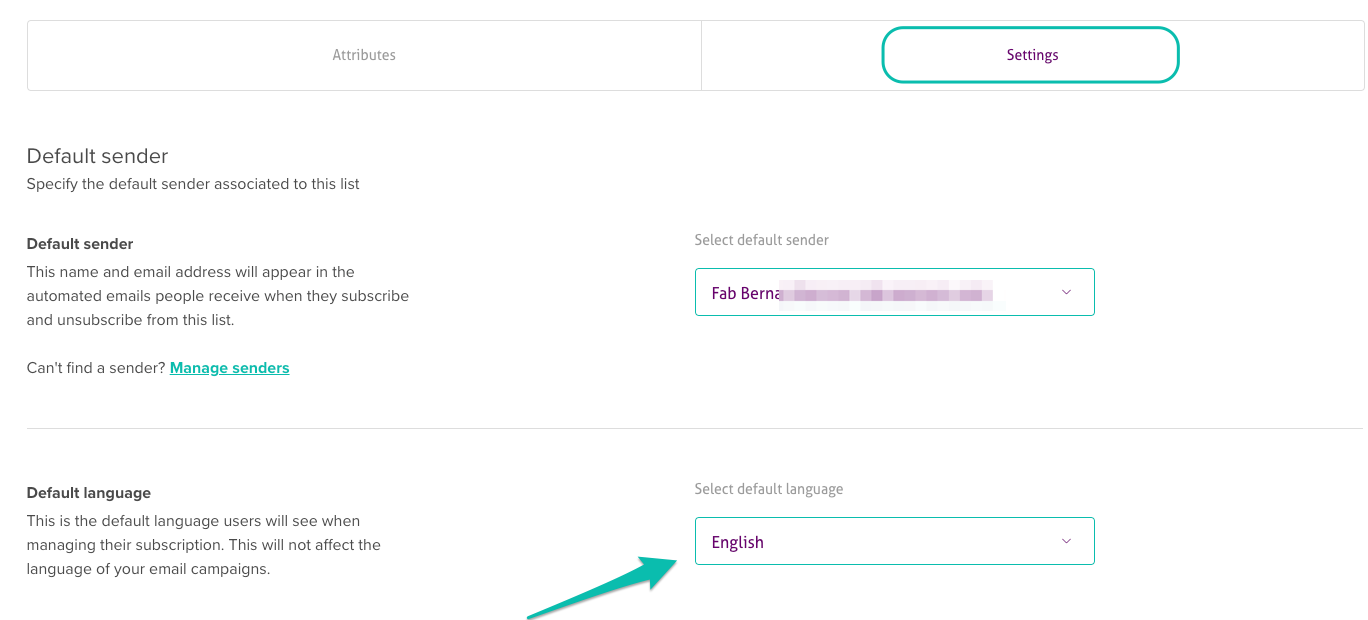Screen dimensions: 1368x620
Task: Click the "English" value text
Action: tap(737, 542)
